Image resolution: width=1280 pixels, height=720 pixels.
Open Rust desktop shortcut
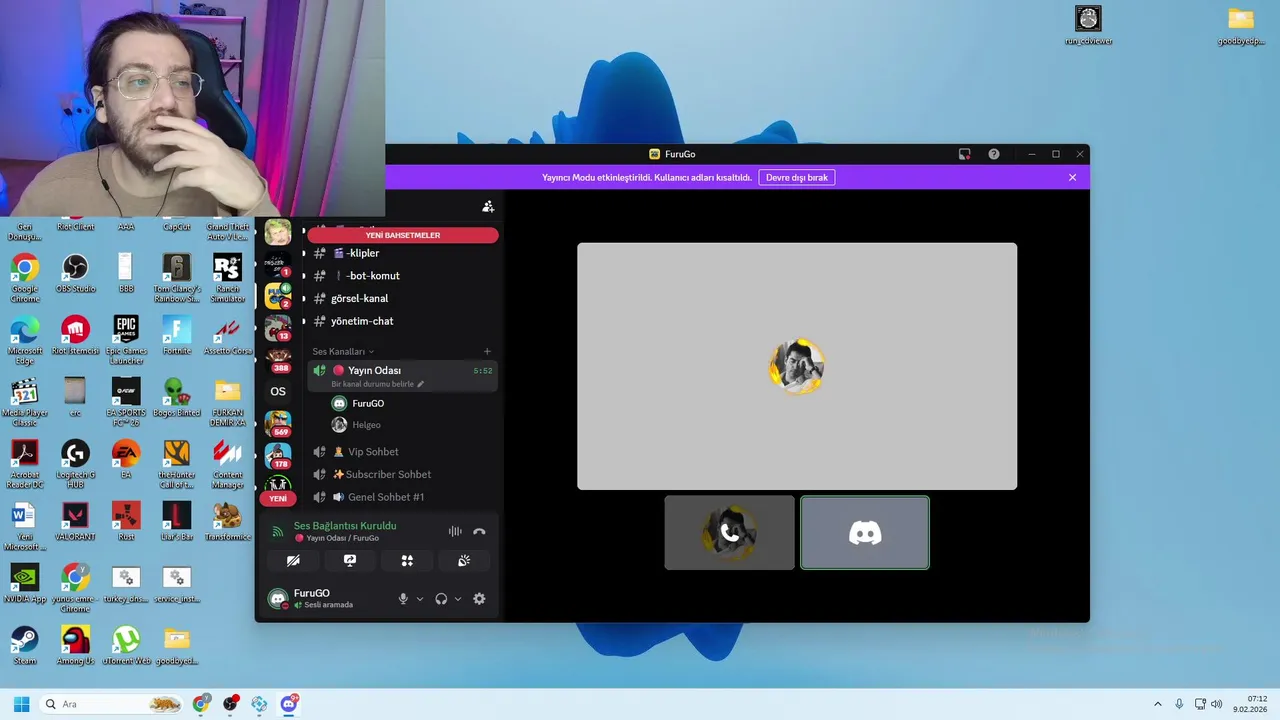(x=126, y=522)
